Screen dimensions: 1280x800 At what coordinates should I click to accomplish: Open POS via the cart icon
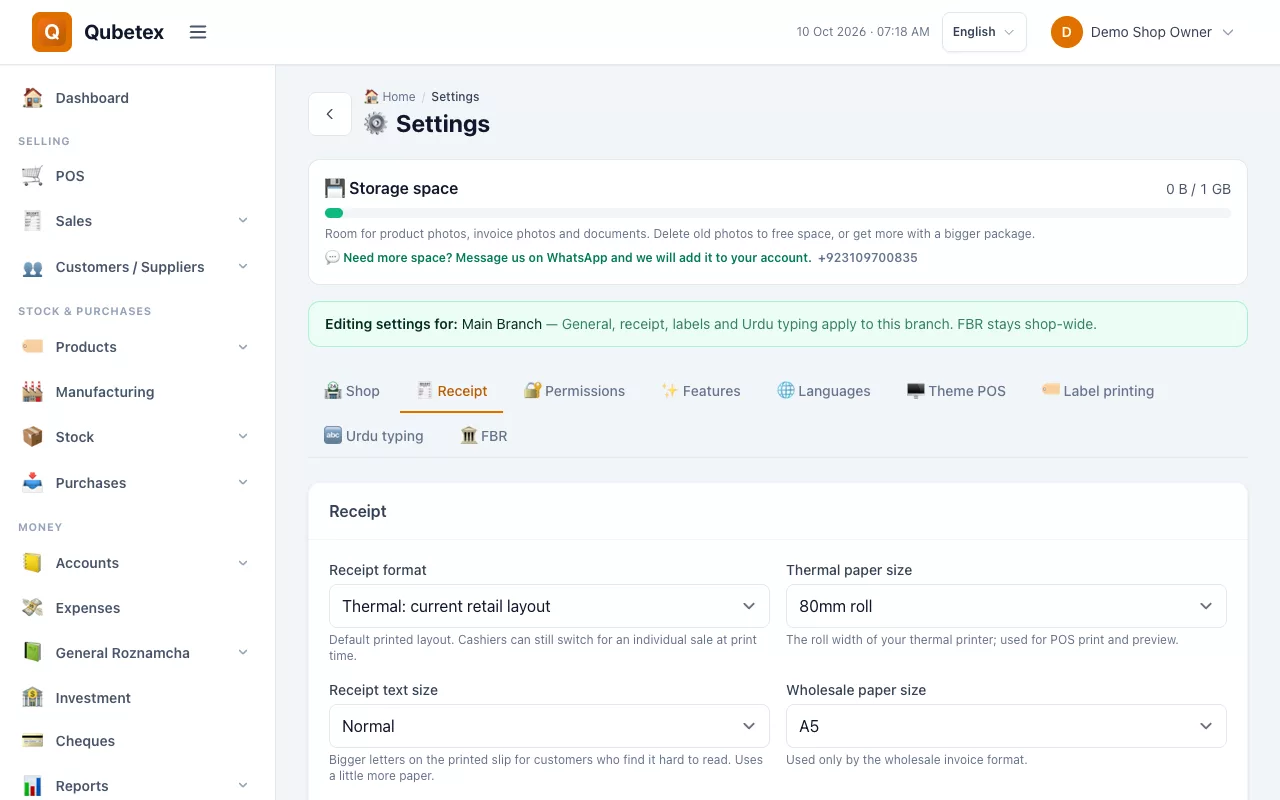pos(33,176)
